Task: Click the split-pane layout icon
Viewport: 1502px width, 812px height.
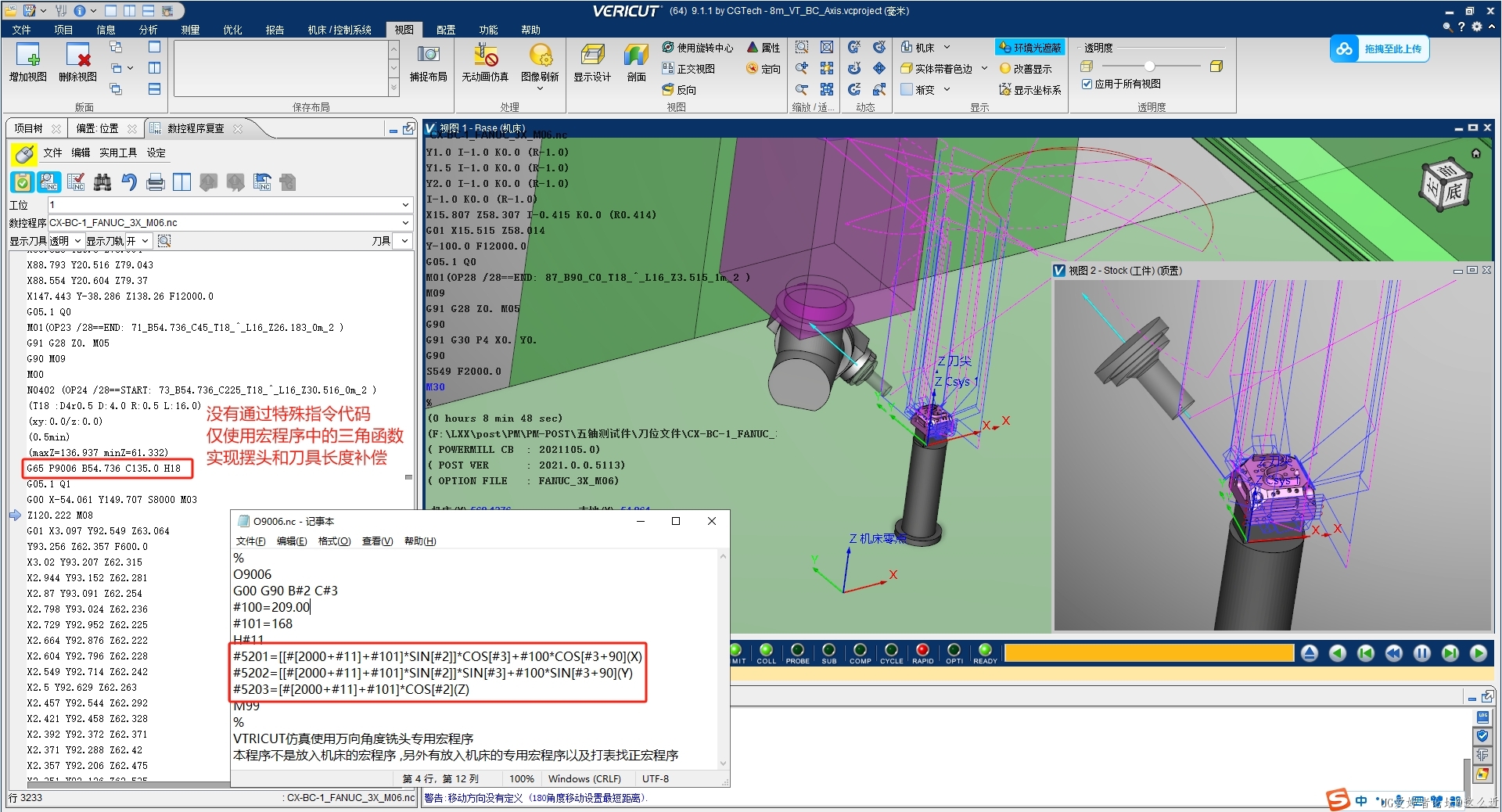Action: (182, 182)
